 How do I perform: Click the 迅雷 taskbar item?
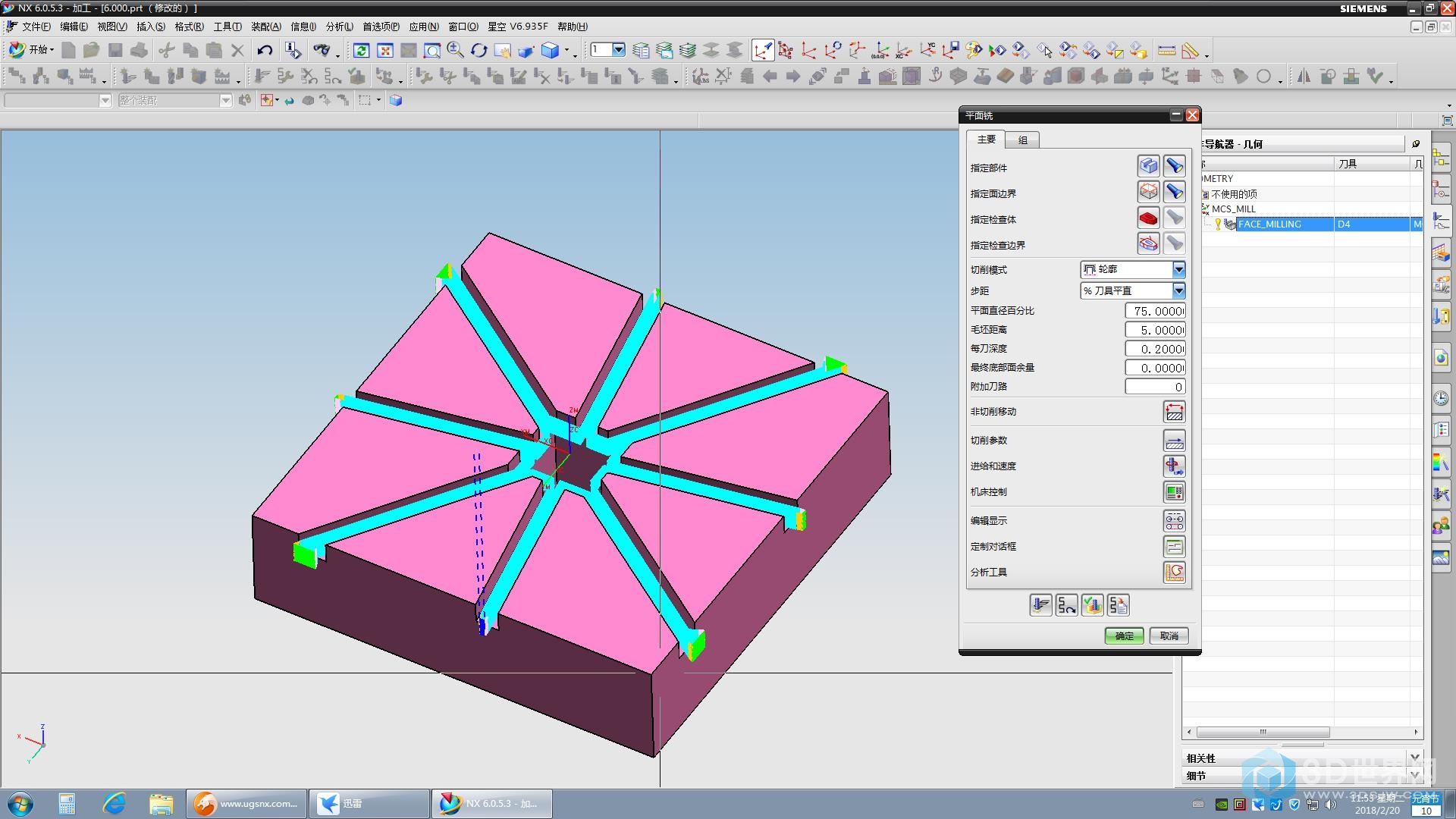(x=369, y=803)
